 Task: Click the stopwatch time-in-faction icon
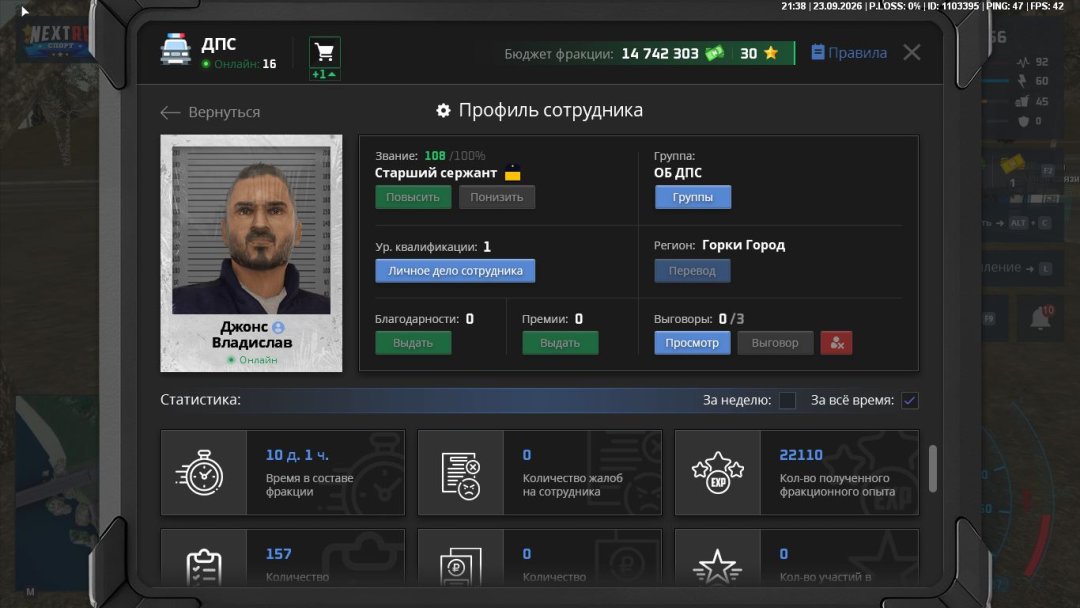coord(201,473)
